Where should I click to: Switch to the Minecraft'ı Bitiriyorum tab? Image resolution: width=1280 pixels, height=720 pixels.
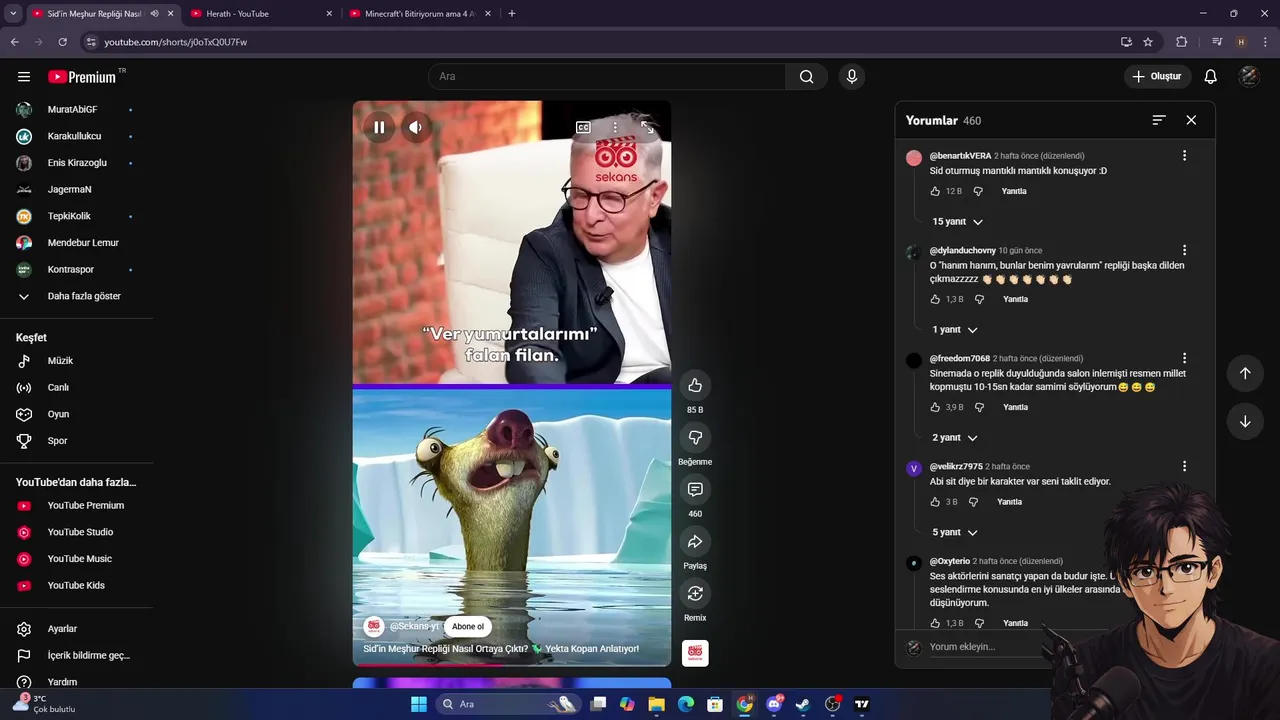(x=420, y=14)
